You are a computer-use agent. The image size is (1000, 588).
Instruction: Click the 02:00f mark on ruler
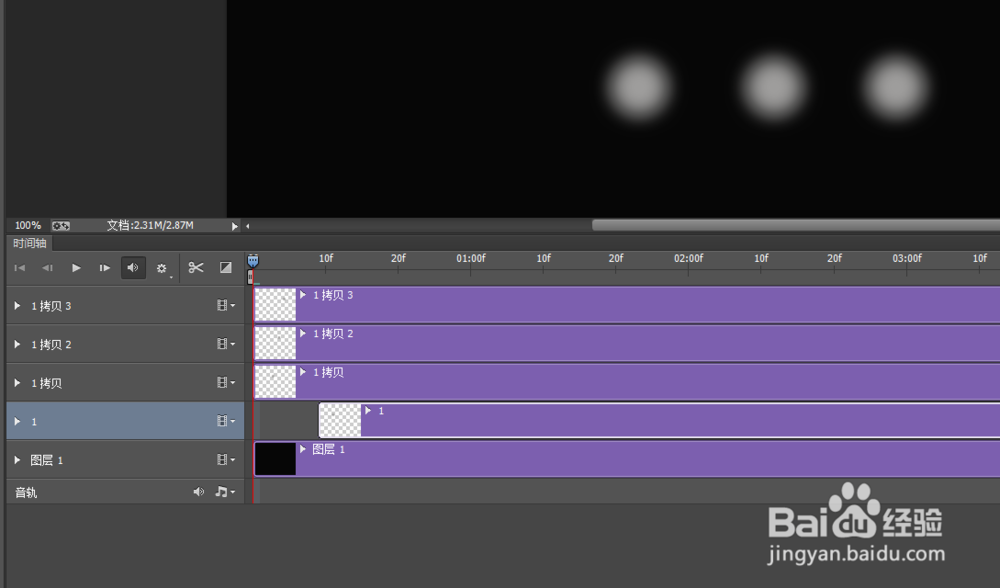click(689, 258)
